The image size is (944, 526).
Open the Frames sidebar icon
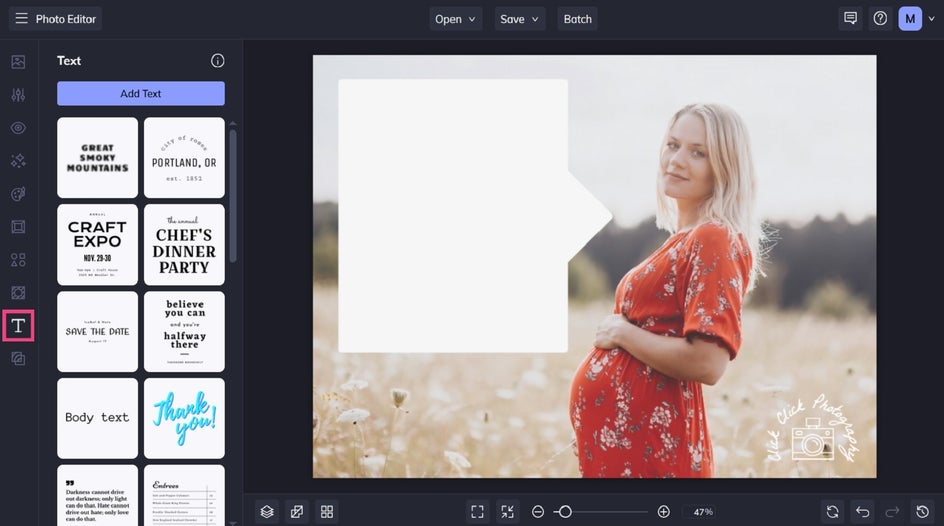tap(18, 227)
